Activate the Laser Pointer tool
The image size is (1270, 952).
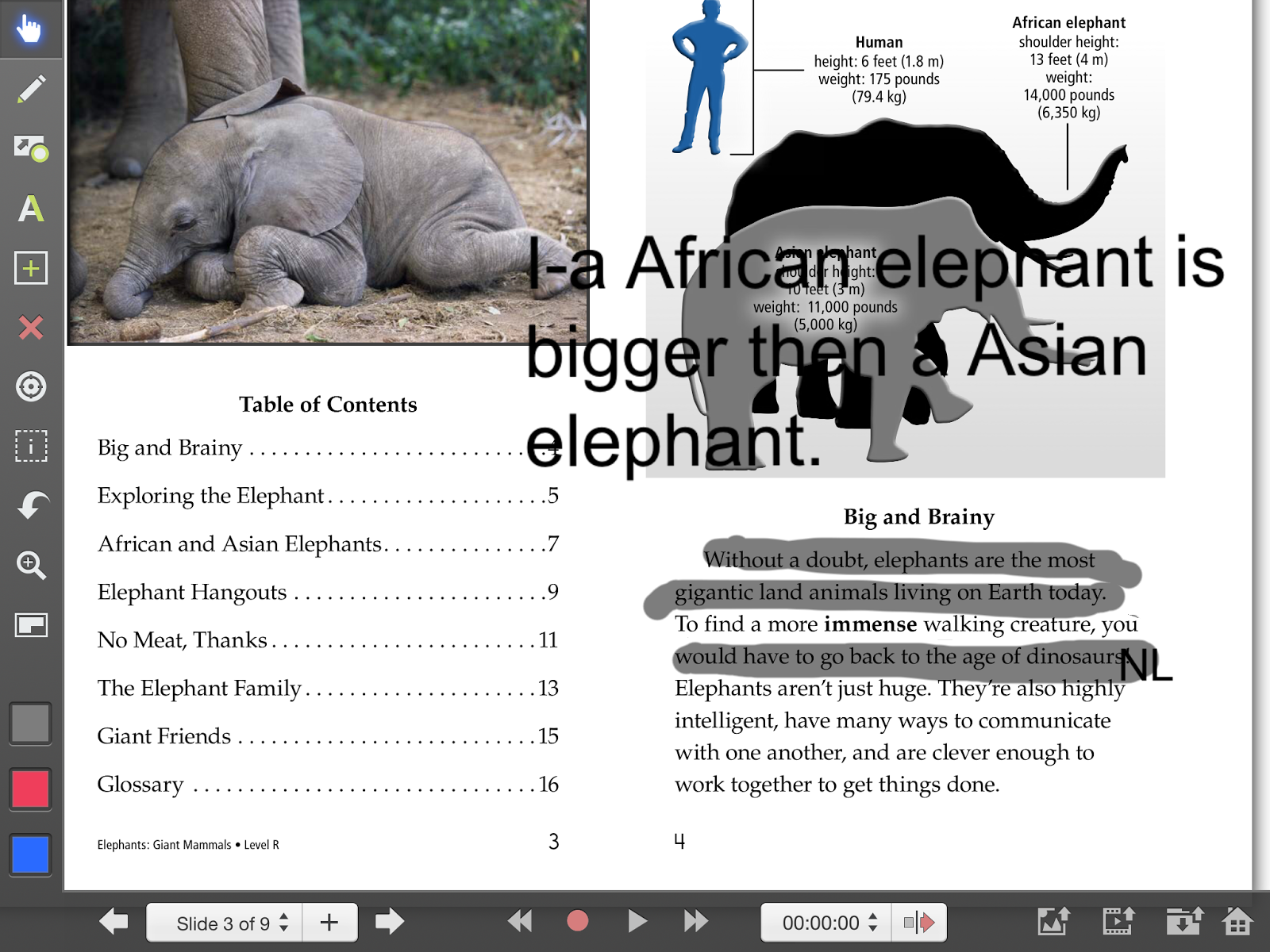coord(30,388)
